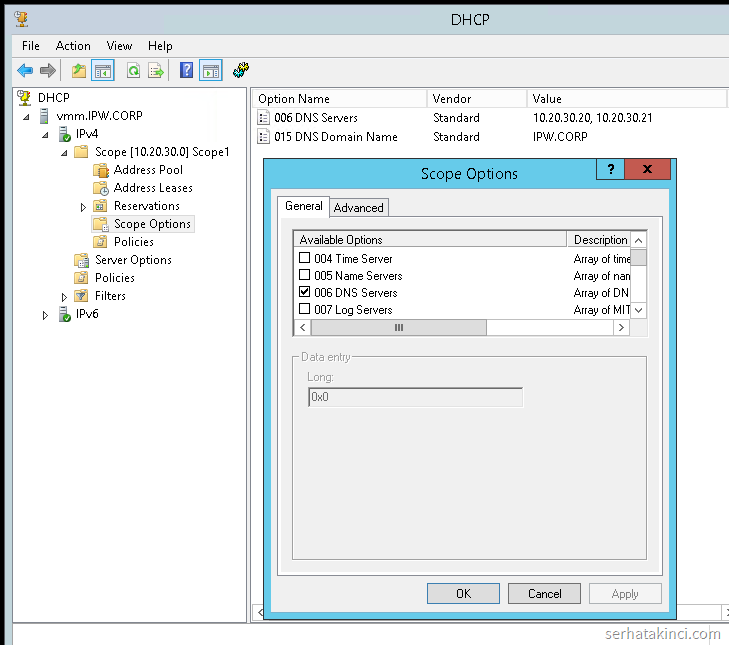
Task: Click the Show/Hide Action Pane icon
Action: point(210,70)
